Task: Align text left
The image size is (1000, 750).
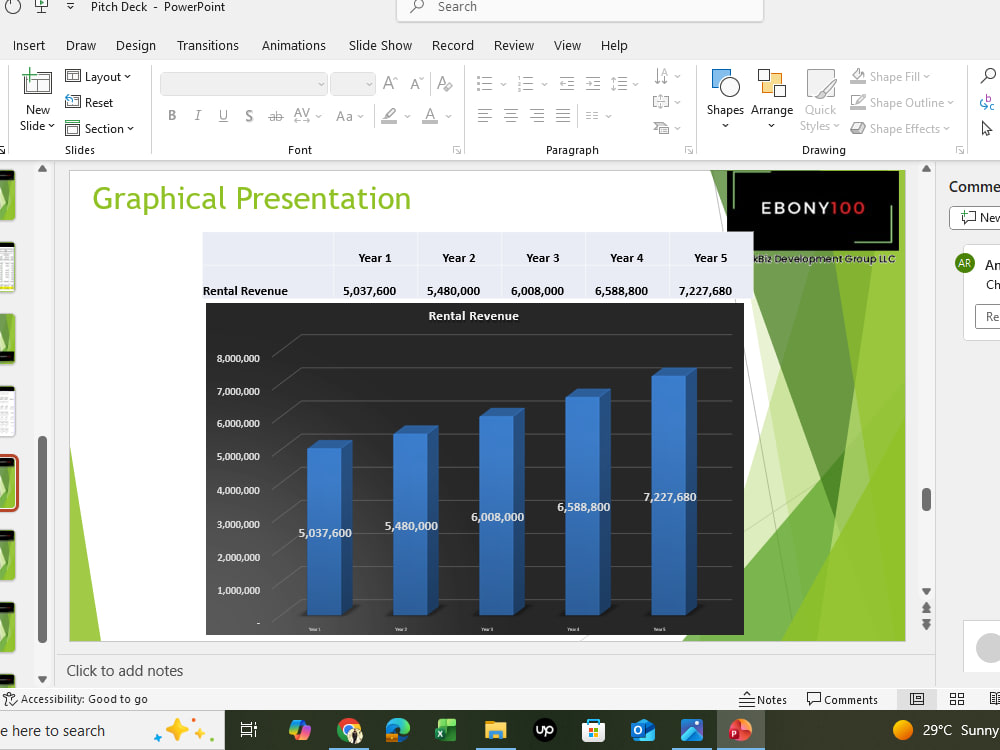Action: pos(485,115)
